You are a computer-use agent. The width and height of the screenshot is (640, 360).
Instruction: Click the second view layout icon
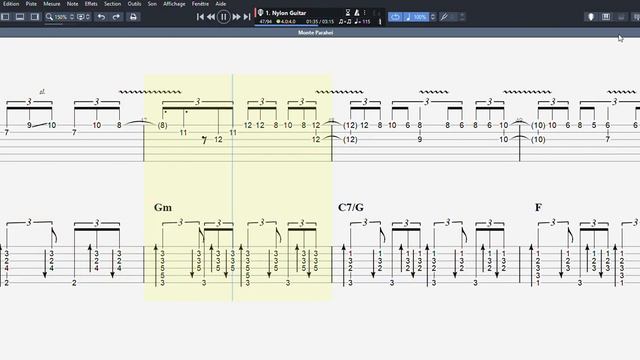coord(20,17)
